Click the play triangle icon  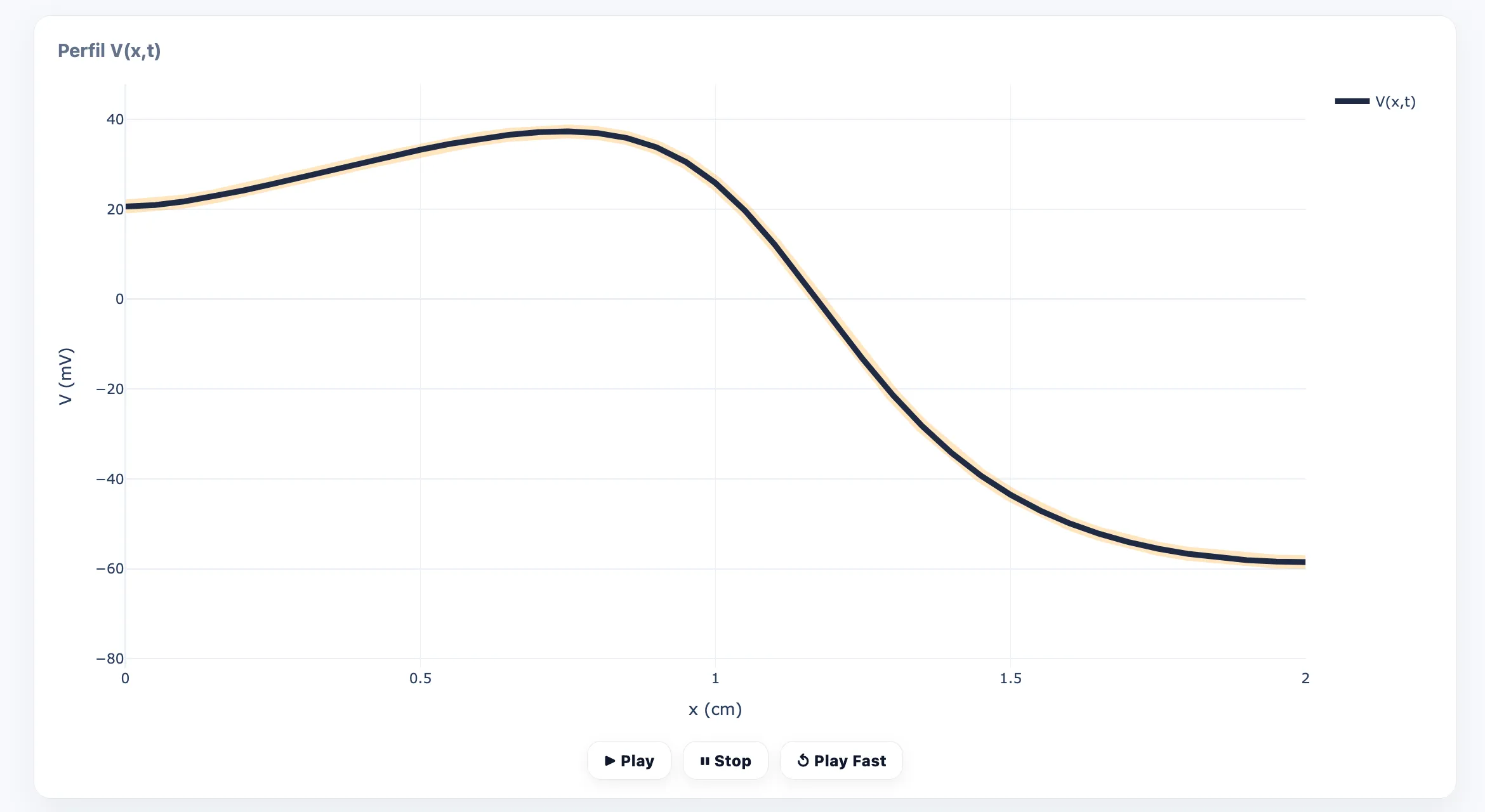[610, 761]
